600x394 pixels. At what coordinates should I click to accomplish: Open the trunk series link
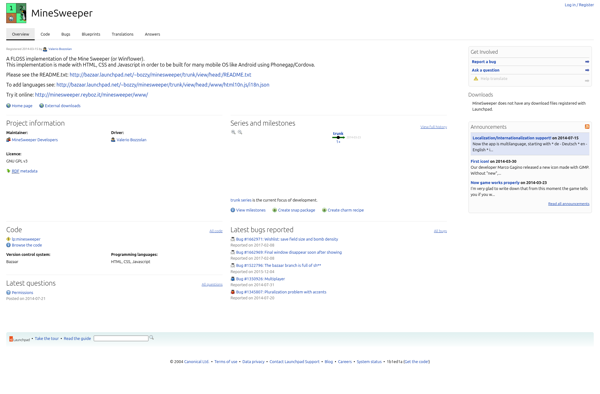pos(241,200)
